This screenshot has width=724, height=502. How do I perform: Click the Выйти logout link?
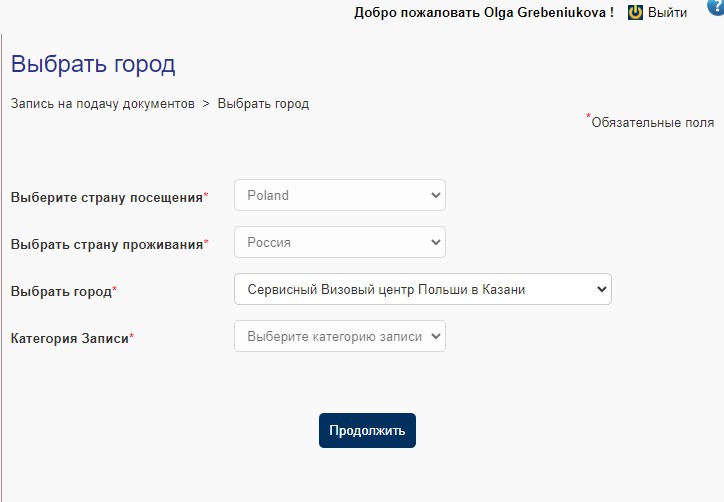coord(667,12)
